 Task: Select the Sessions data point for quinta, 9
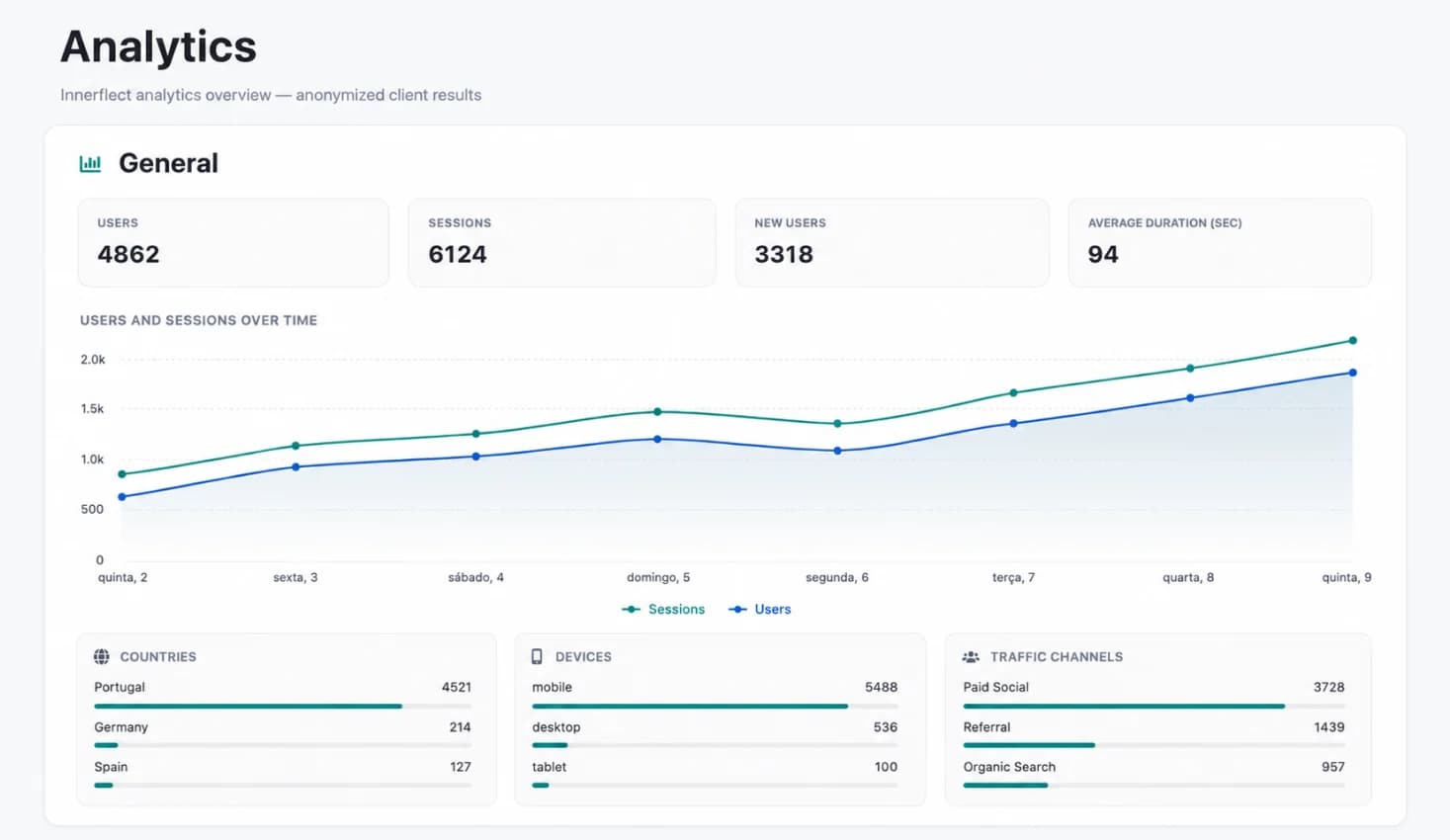tap(1352, 341)
